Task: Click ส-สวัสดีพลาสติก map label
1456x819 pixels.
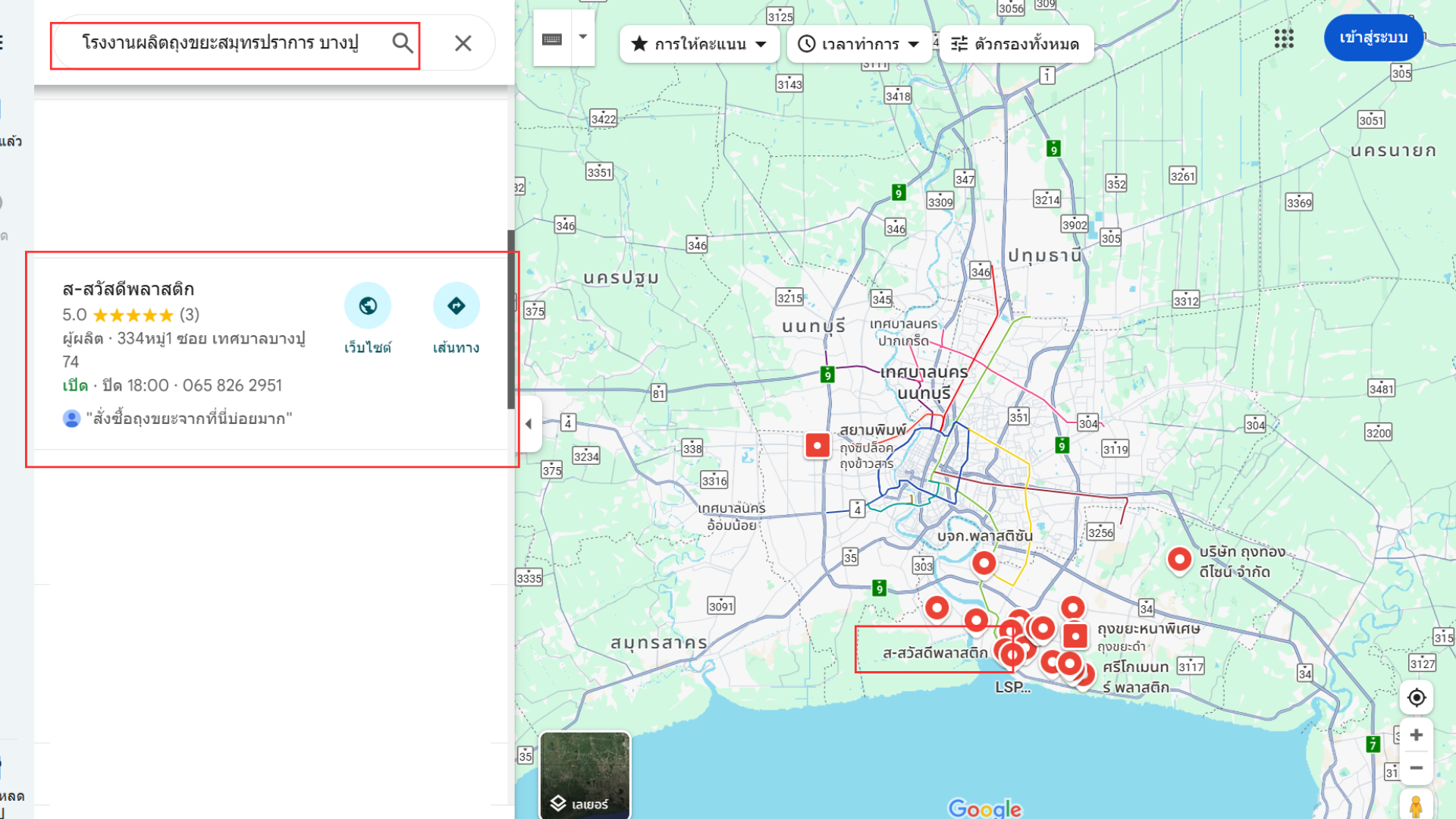Action: 935,653
